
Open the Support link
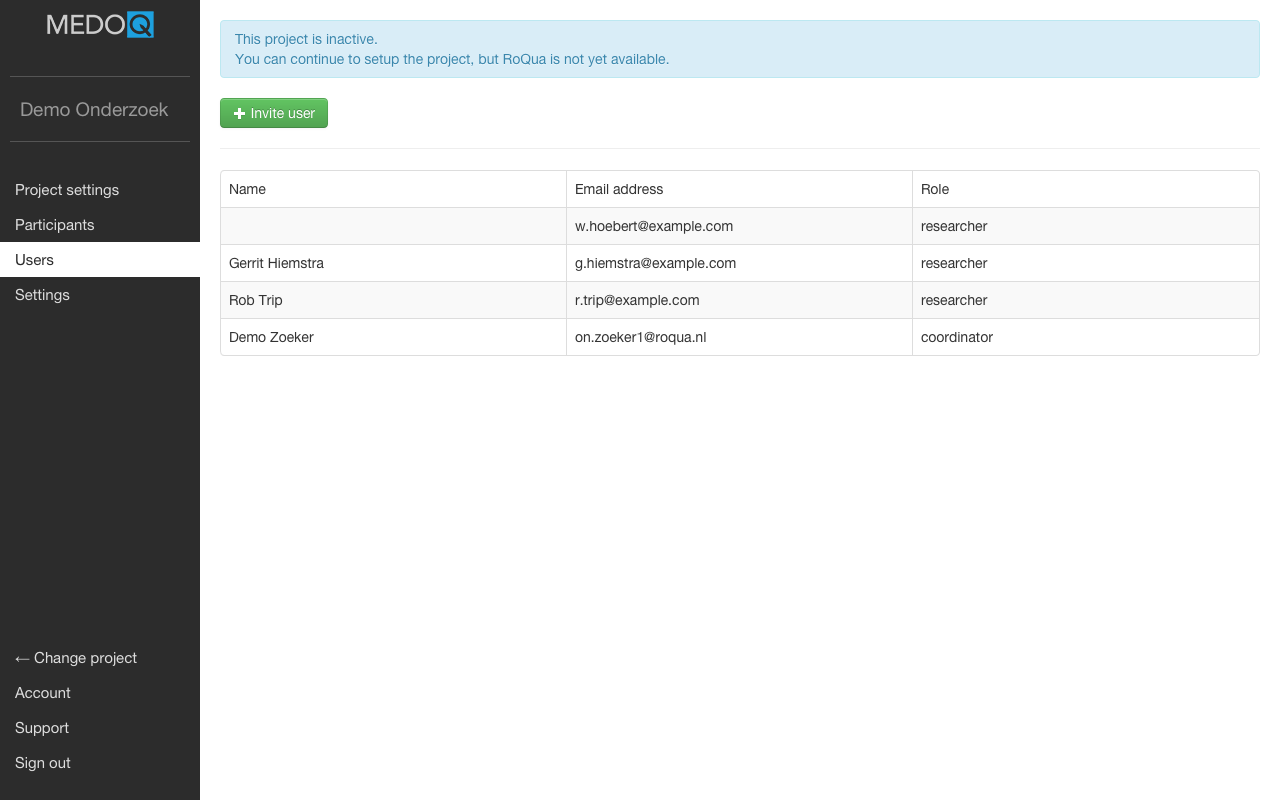42,728
